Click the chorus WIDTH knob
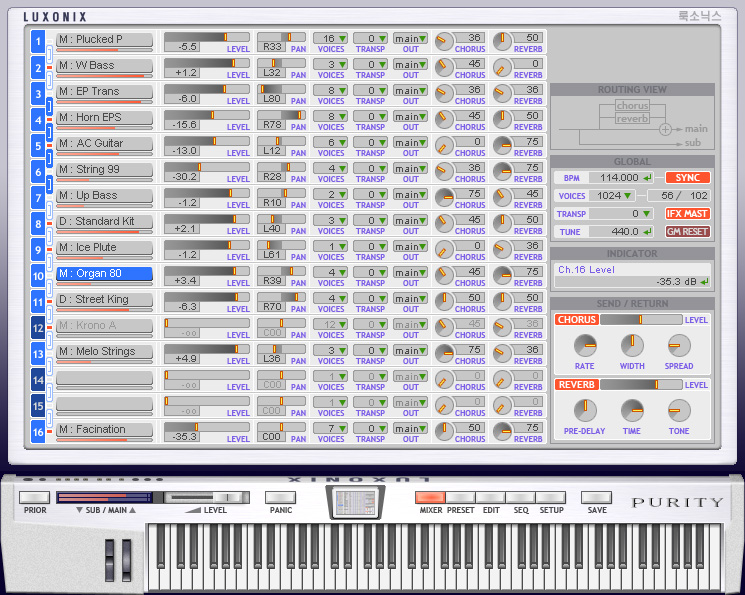Viewport: 745px width, 595px height. click(x=632, y=345)
